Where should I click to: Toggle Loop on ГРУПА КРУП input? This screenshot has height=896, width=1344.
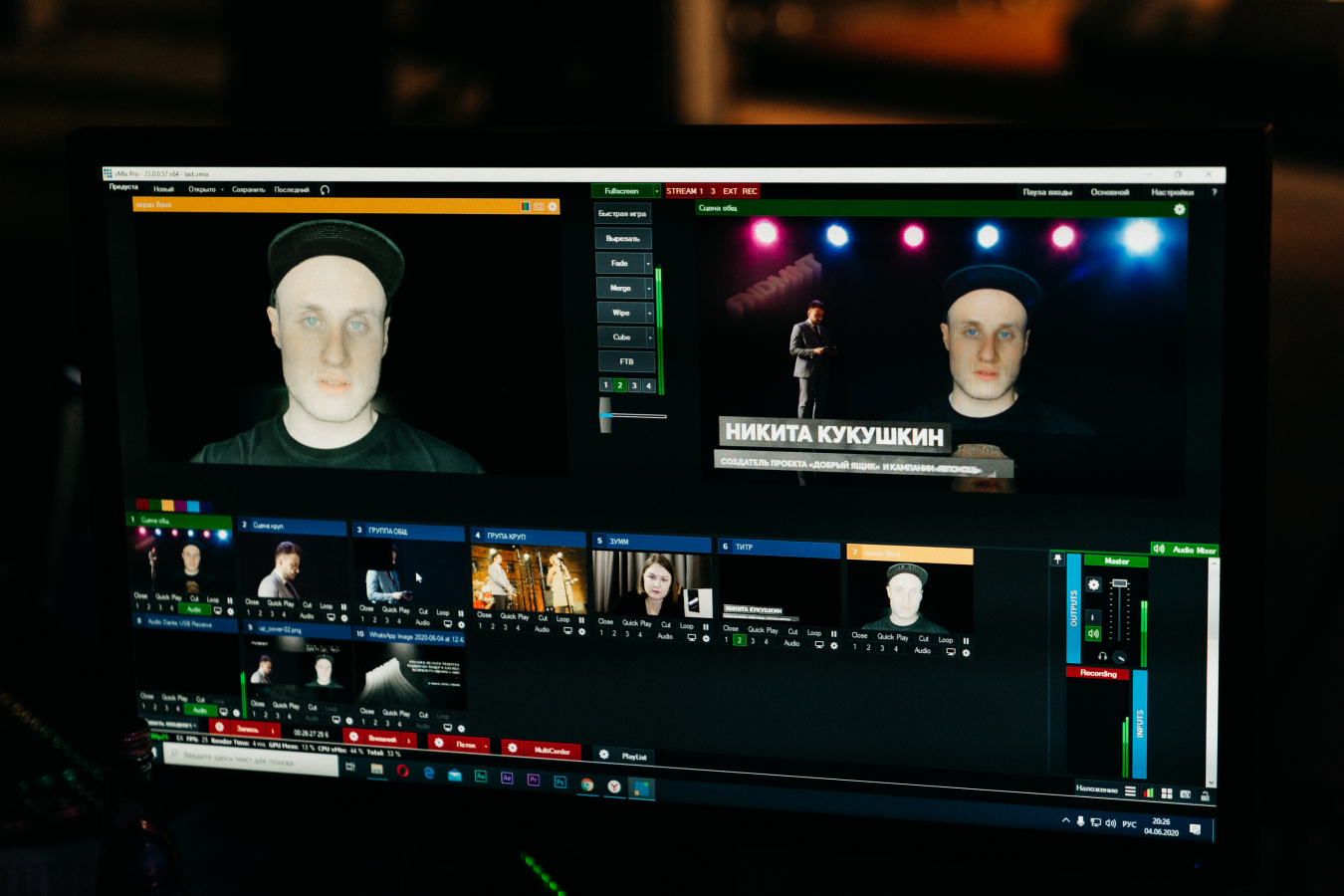coord(562,618)
